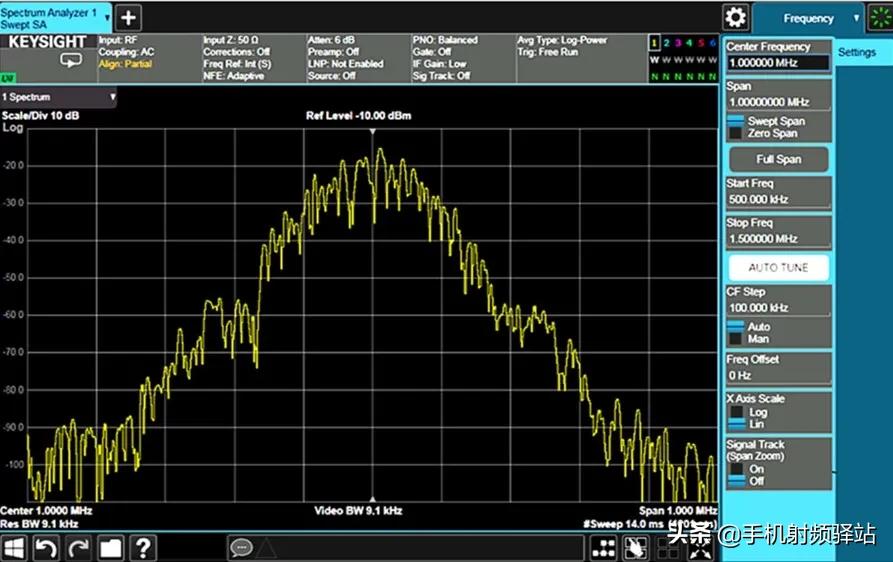The width and height of the screenshot is (893, 562).
Task: Click the Windows start icon
Action: coord(14,547)
